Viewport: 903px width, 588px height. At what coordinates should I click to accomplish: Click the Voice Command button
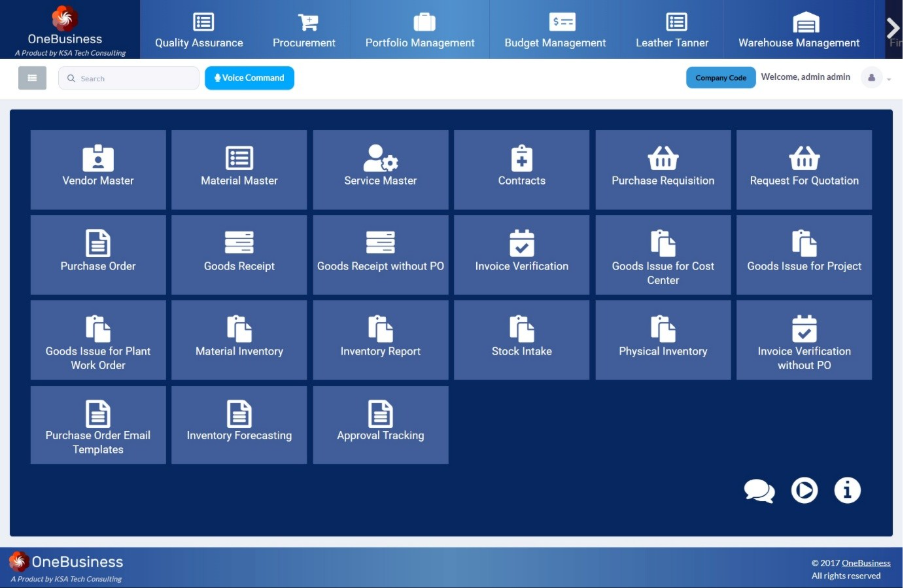click(x=249, y=78)
